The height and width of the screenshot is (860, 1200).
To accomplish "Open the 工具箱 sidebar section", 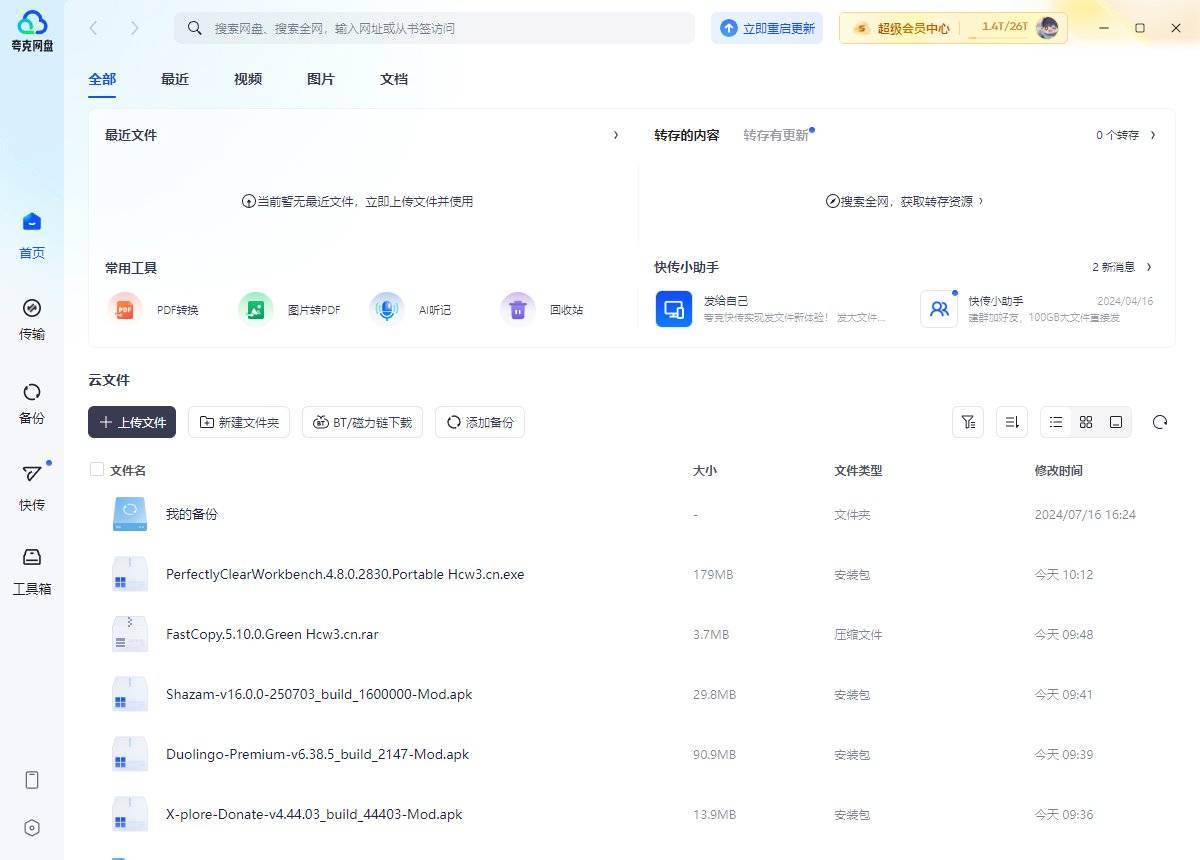I will pyautogui.click(x=32, y=570).
